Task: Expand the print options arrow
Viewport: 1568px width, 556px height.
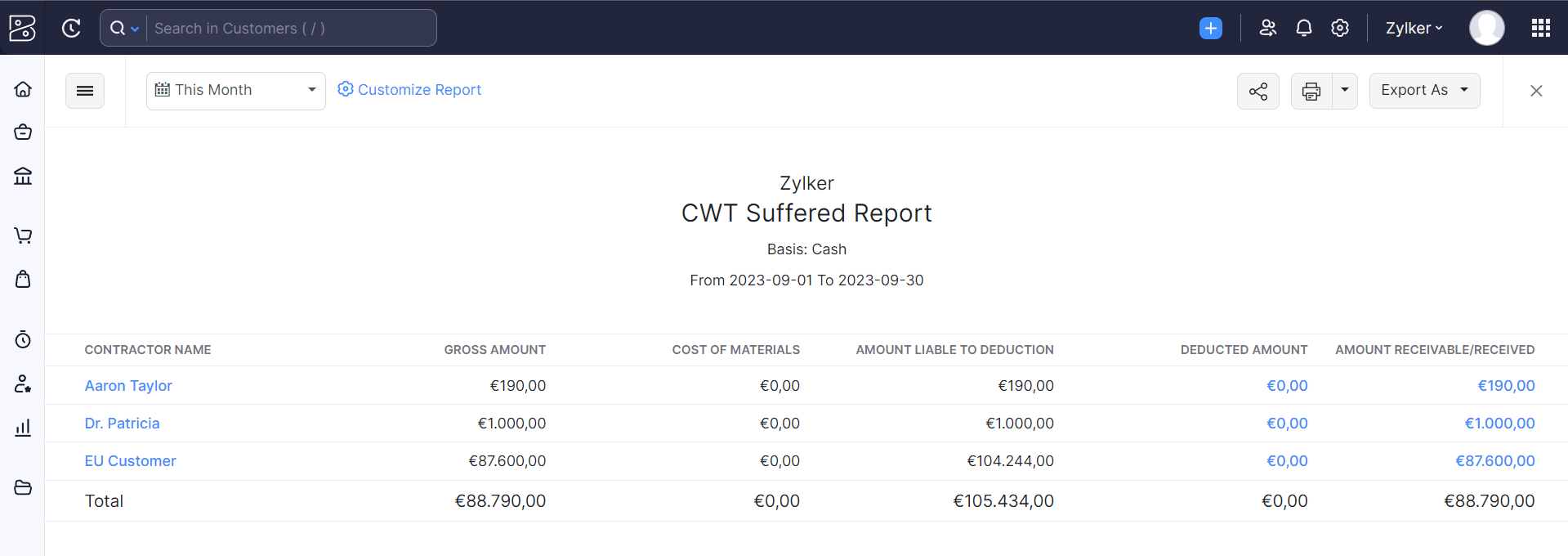Action: click(1343, 91)
